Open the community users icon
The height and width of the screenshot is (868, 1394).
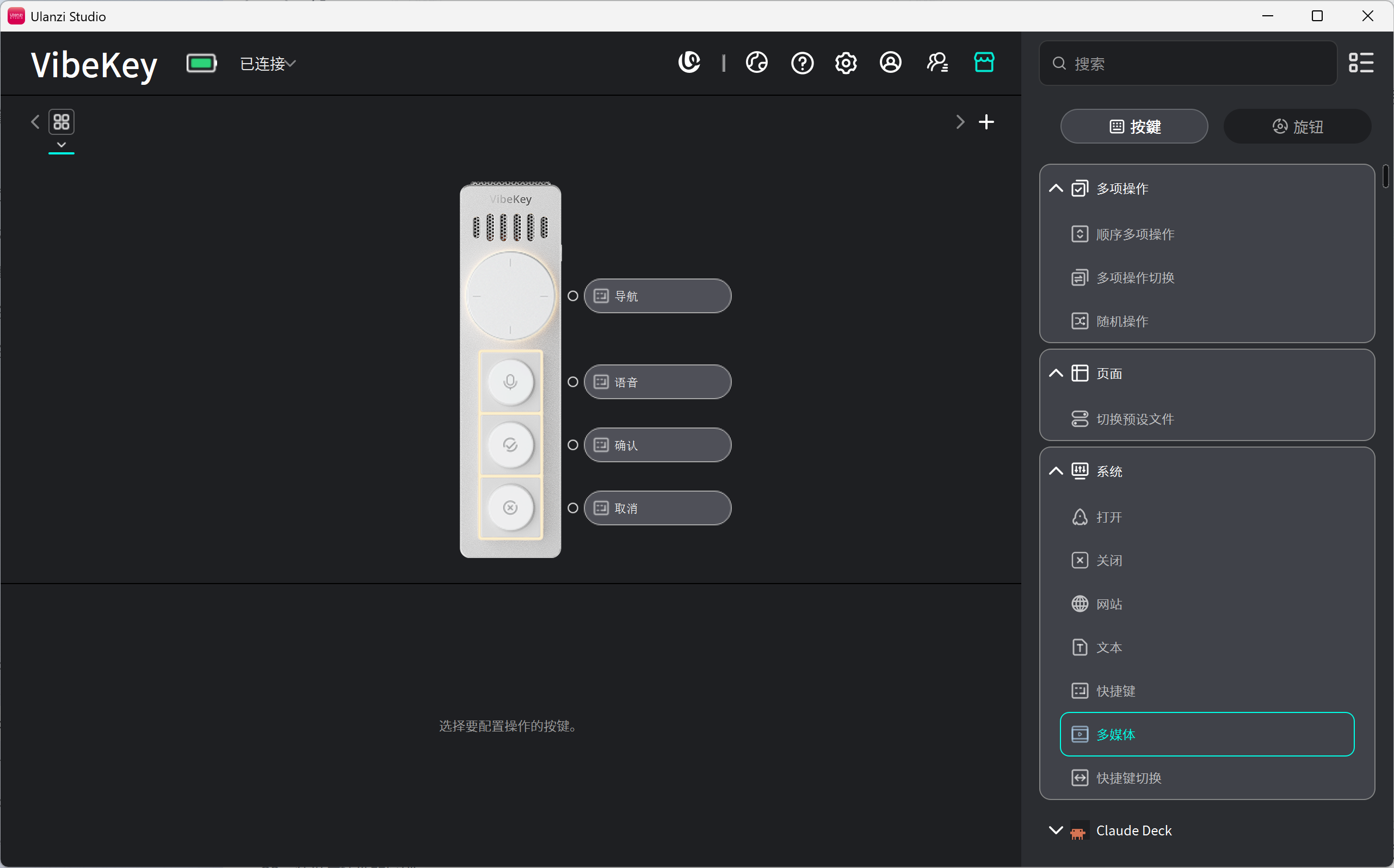(x=937, y=63)
